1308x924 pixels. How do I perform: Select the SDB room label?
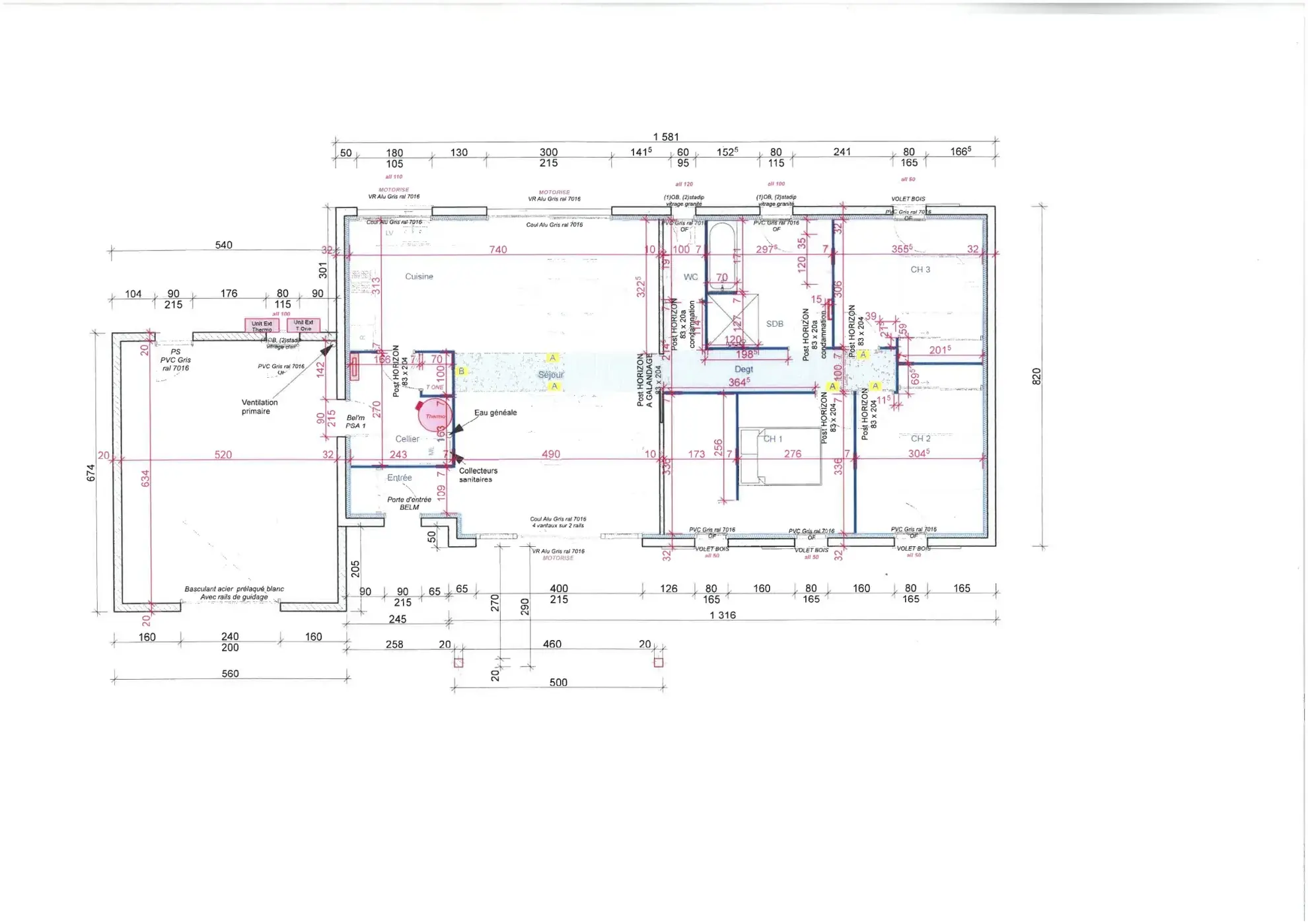(774, 324)
